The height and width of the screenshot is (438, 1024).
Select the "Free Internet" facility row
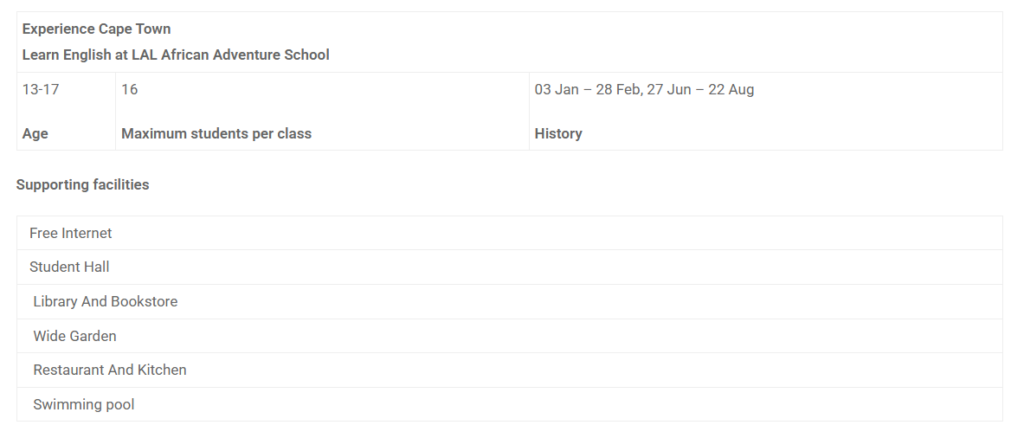[71, 233]
